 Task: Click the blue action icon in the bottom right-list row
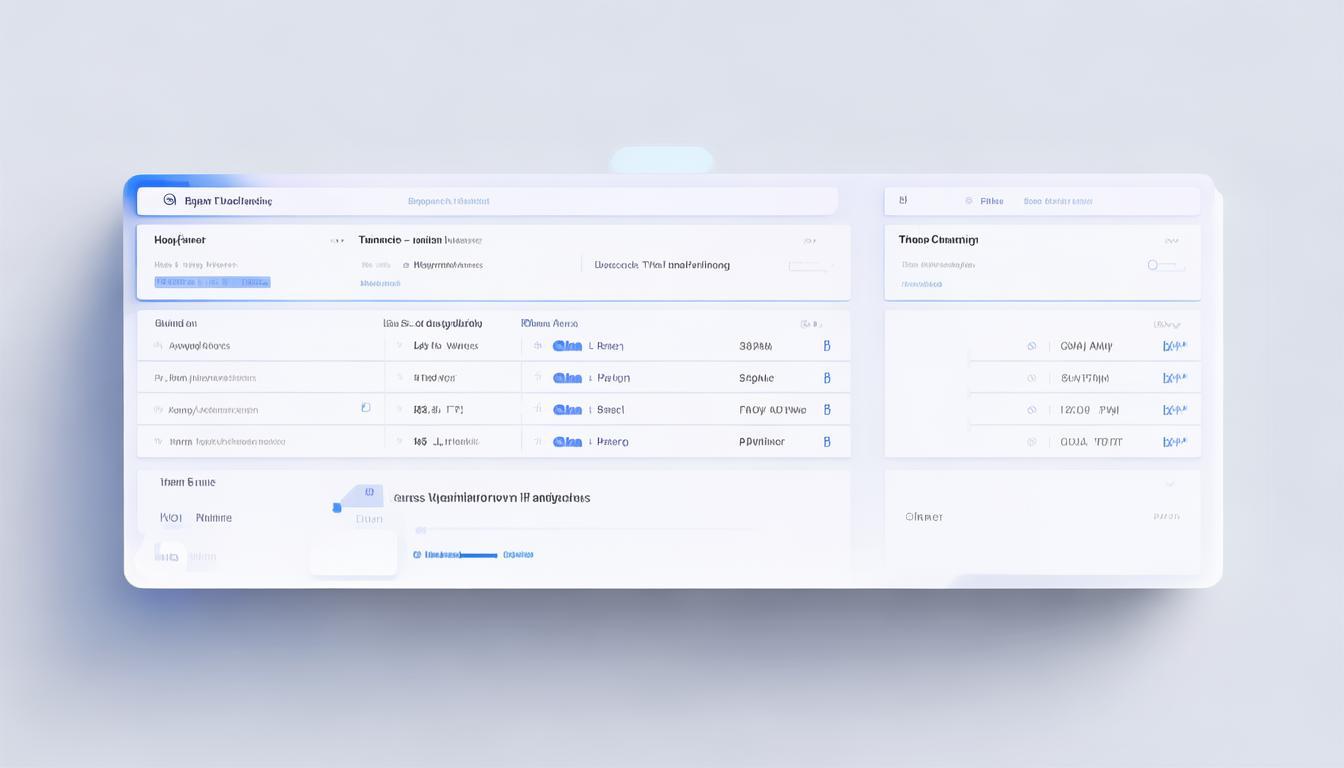(x=1174, y=442)
